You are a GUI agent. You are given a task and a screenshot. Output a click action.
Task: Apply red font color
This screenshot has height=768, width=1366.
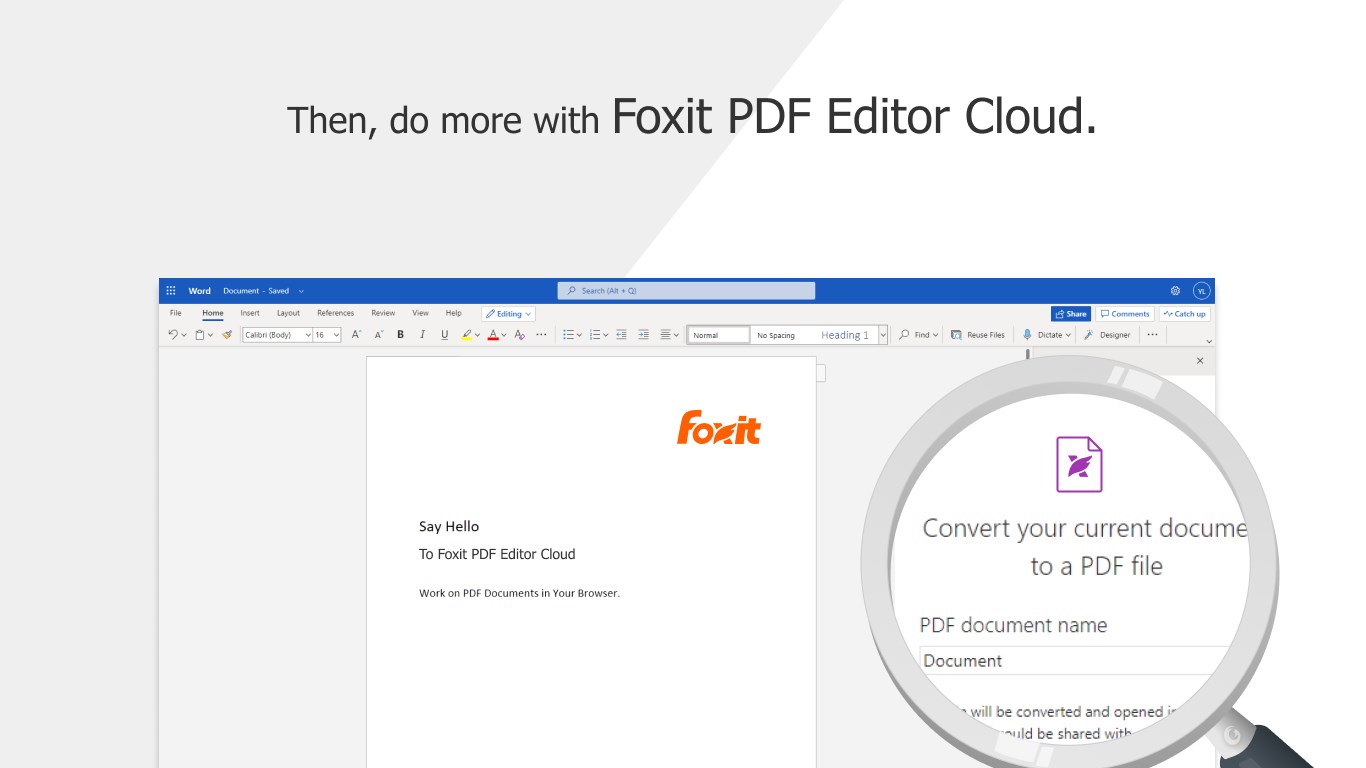[x=493, y=335]
